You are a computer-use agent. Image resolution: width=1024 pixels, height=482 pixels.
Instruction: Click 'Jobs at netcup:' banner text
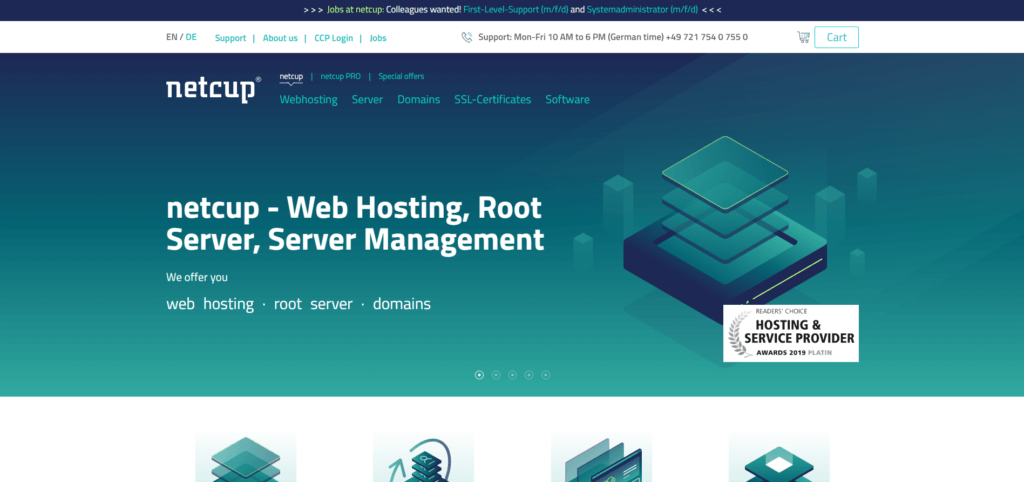point(355,10)
